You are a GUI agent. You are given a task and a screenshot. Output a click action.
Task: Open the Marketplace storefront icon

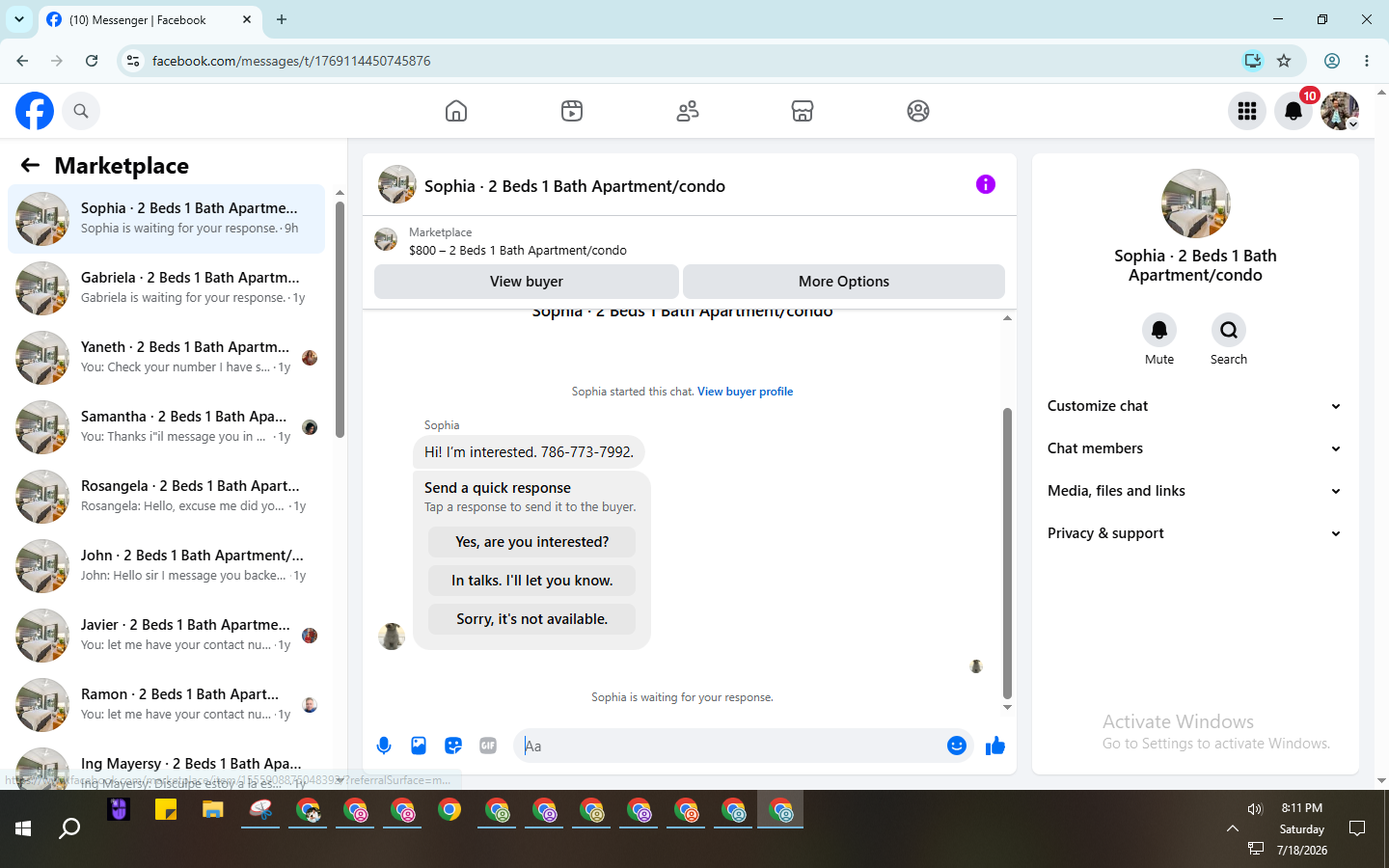click(803, 111)
